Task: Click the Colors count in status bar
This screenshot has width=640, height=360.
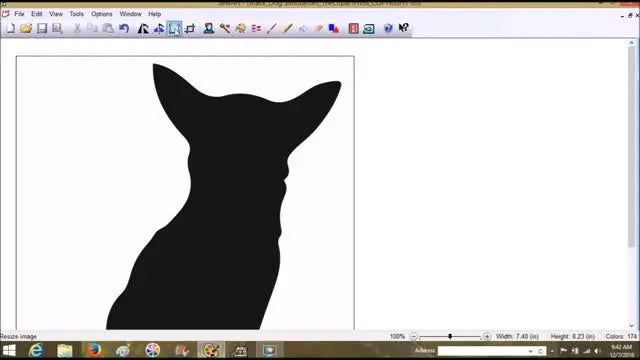Action: 621,337
